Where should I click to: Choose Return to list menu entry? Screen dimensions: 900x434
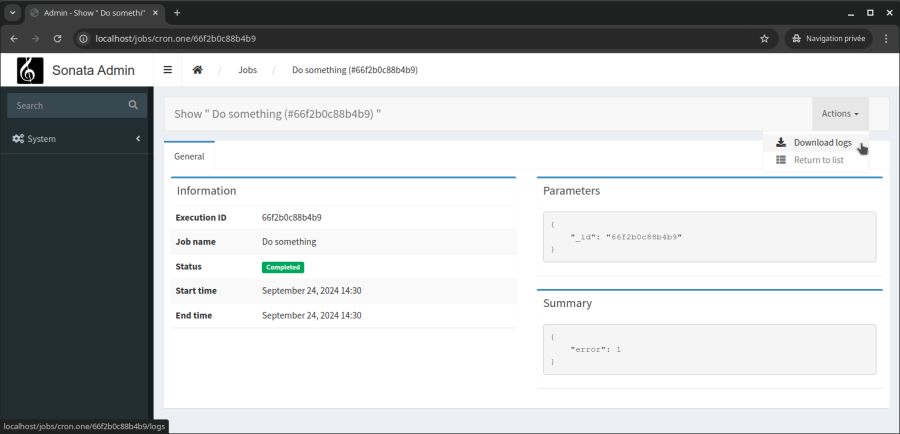click(x=816, y=160)
